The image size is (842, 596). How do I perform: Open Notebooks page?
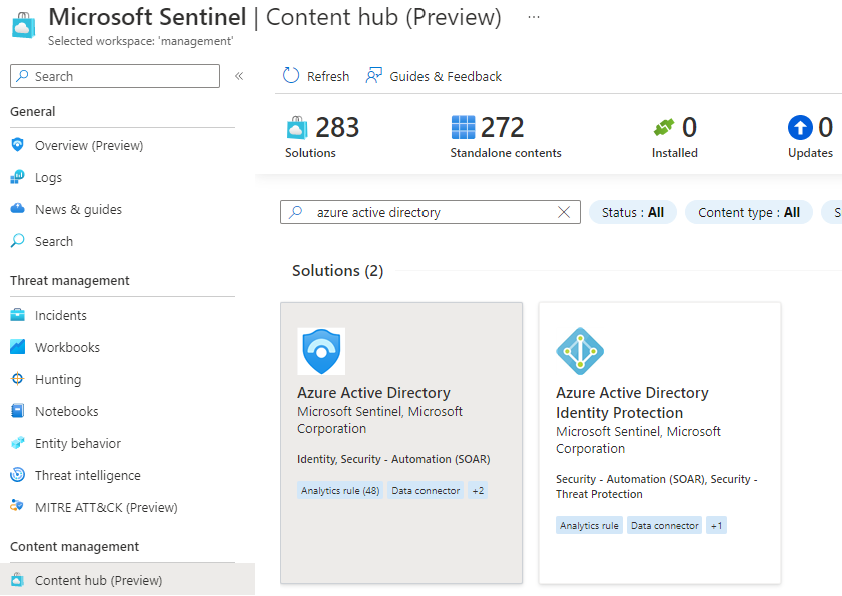[67, 411]
